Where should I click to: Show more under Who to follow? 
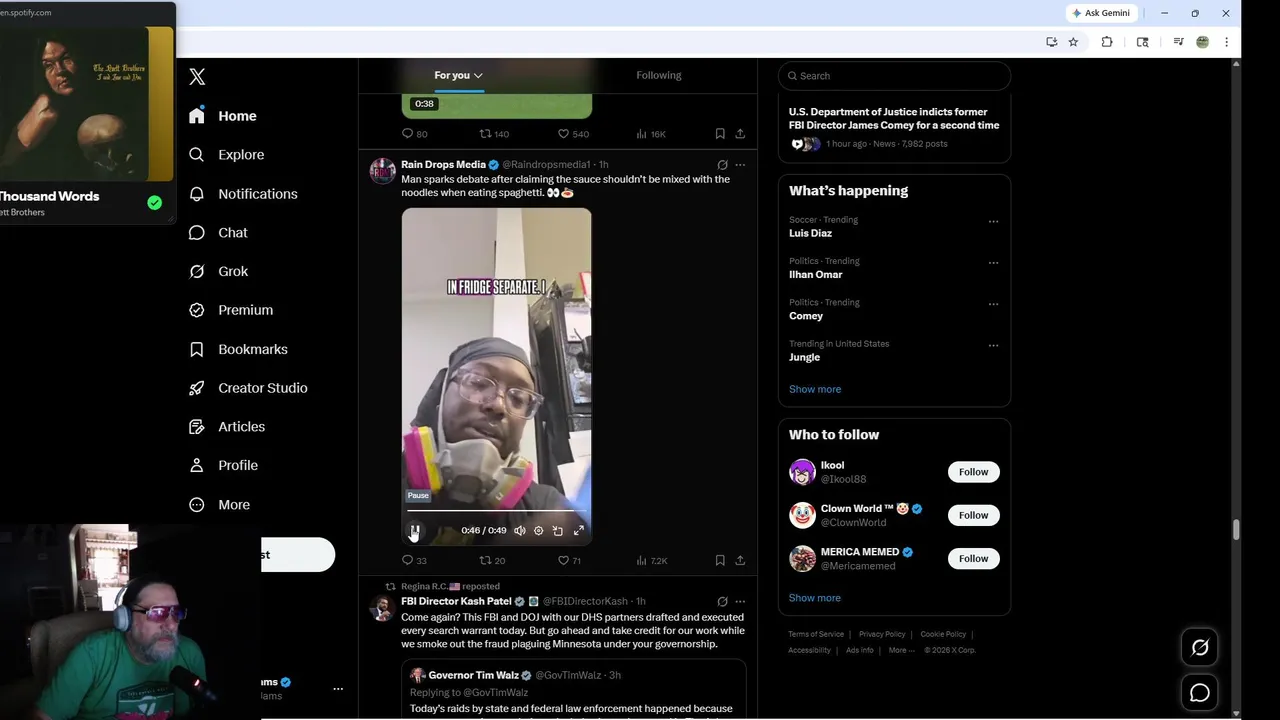[815, 598]
